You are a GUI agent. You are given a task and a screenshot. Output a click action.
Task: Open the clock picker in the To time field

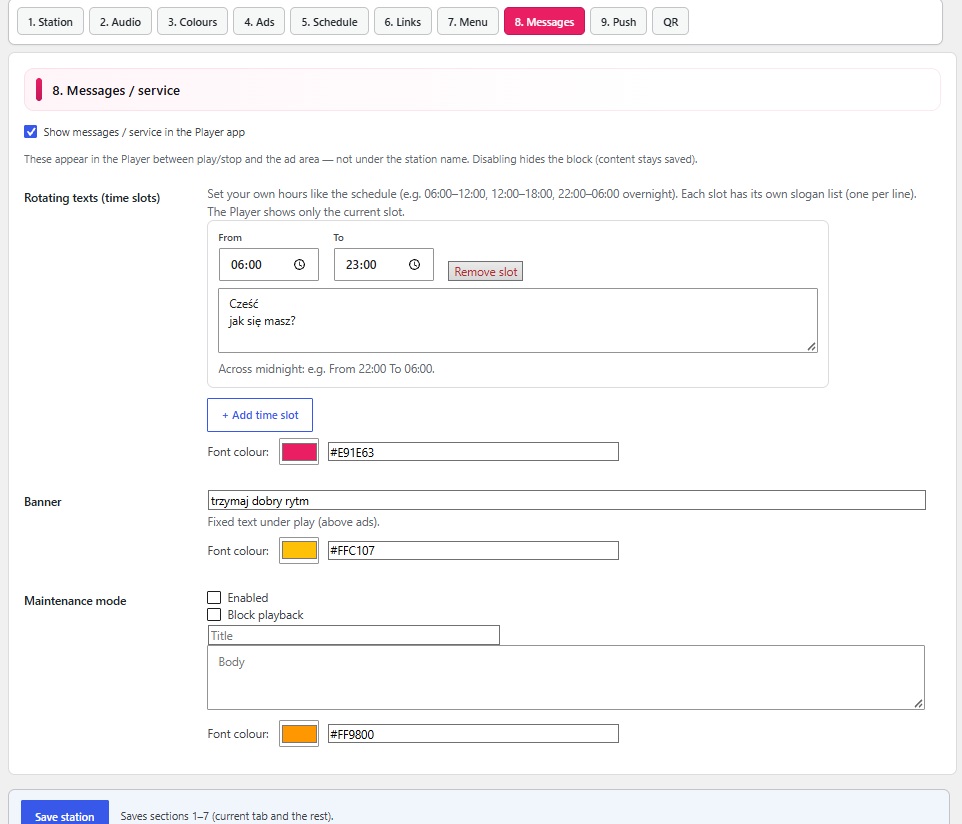[415, 264]
